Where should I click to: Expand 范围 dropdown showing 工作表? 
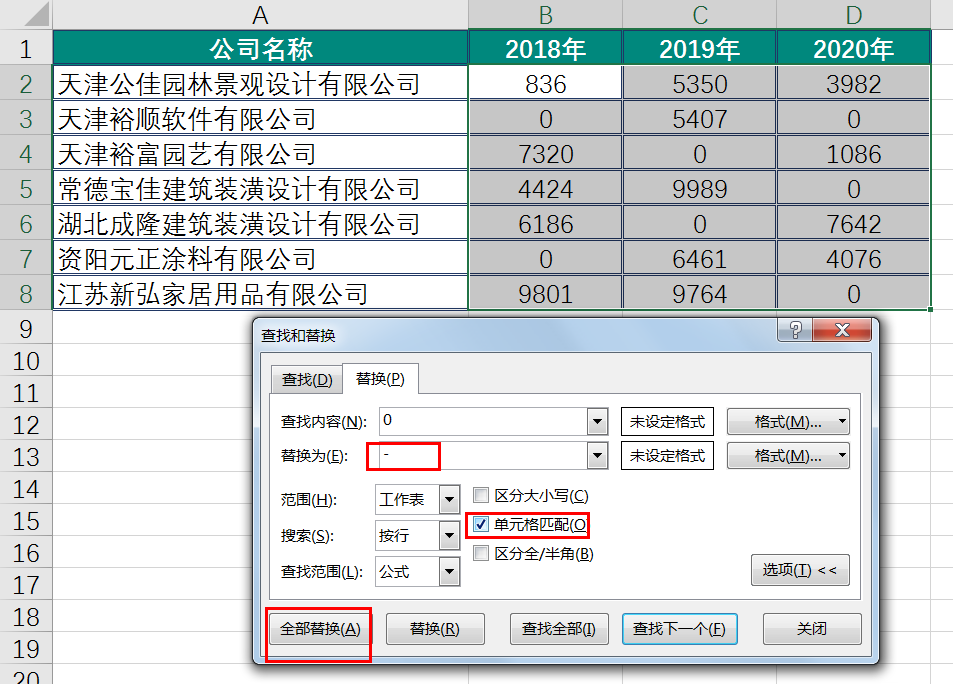point(449,500)
